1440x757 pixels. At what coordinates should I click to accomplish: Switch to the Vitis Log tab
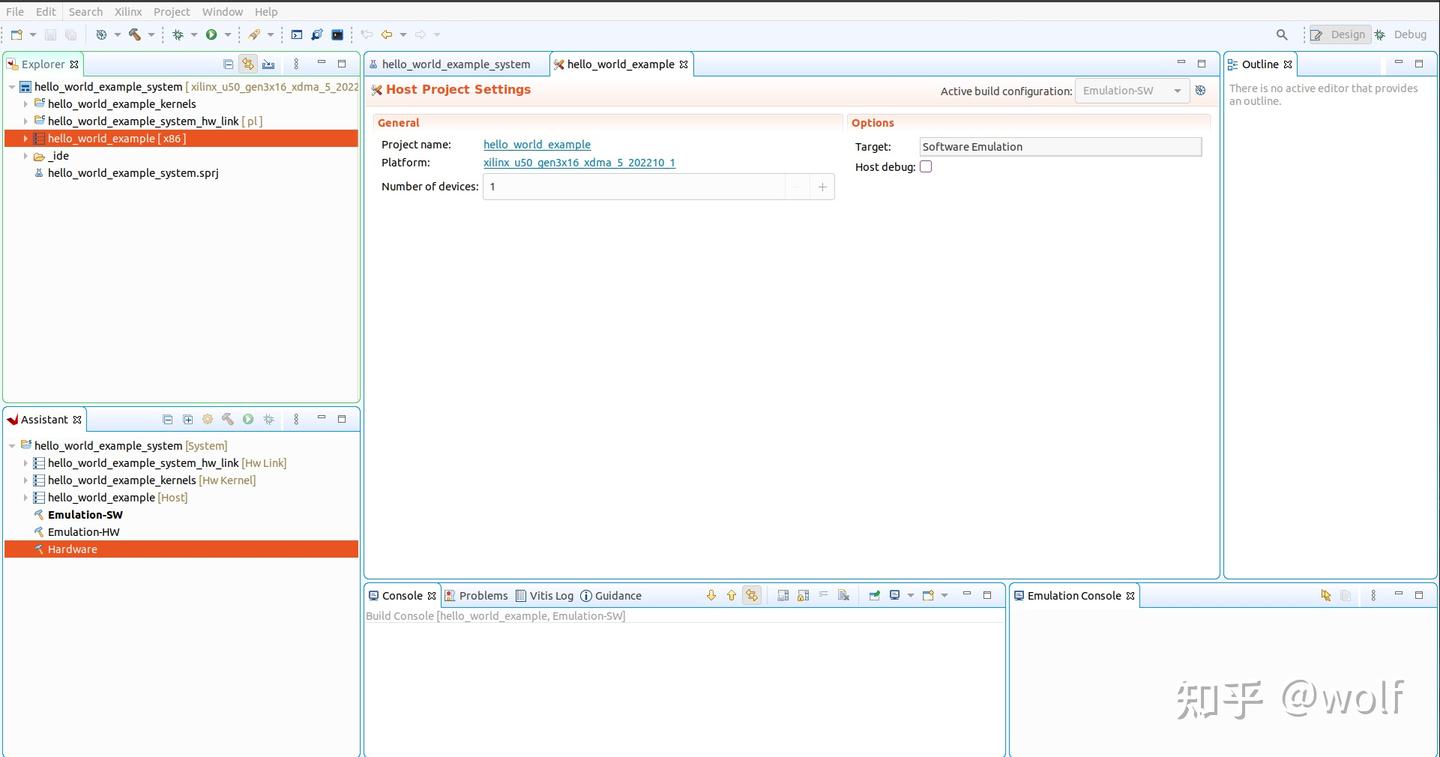coord(551,595)
